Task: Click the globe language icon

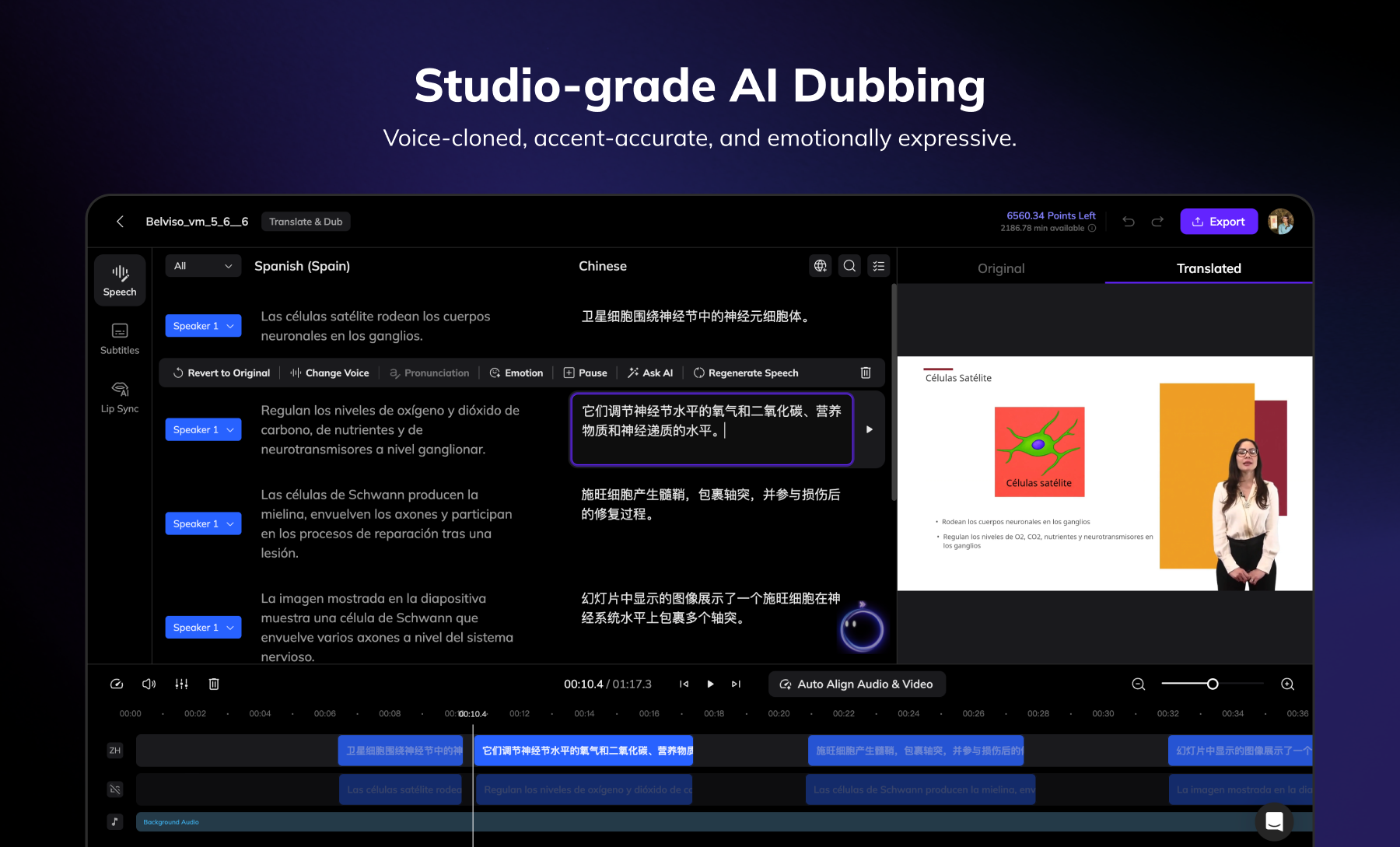Action: point(821,266)
